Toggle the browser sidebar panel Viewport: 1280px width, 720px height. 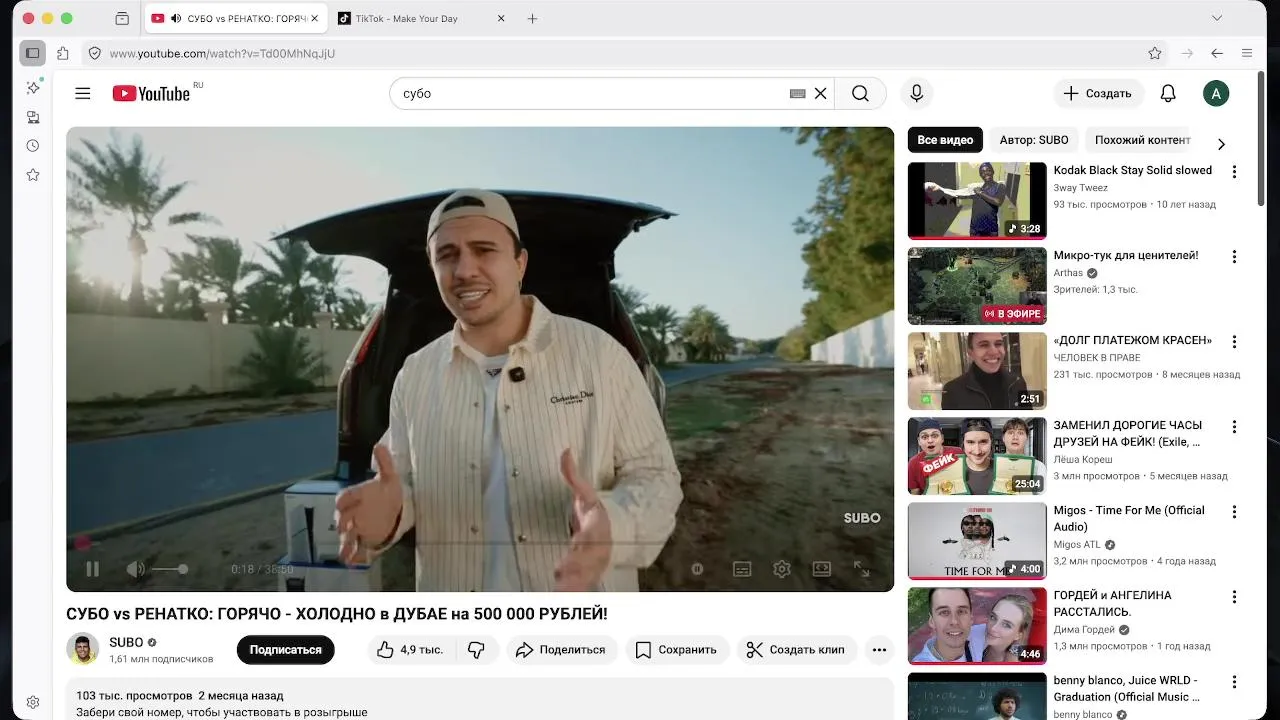coord(33,53)
